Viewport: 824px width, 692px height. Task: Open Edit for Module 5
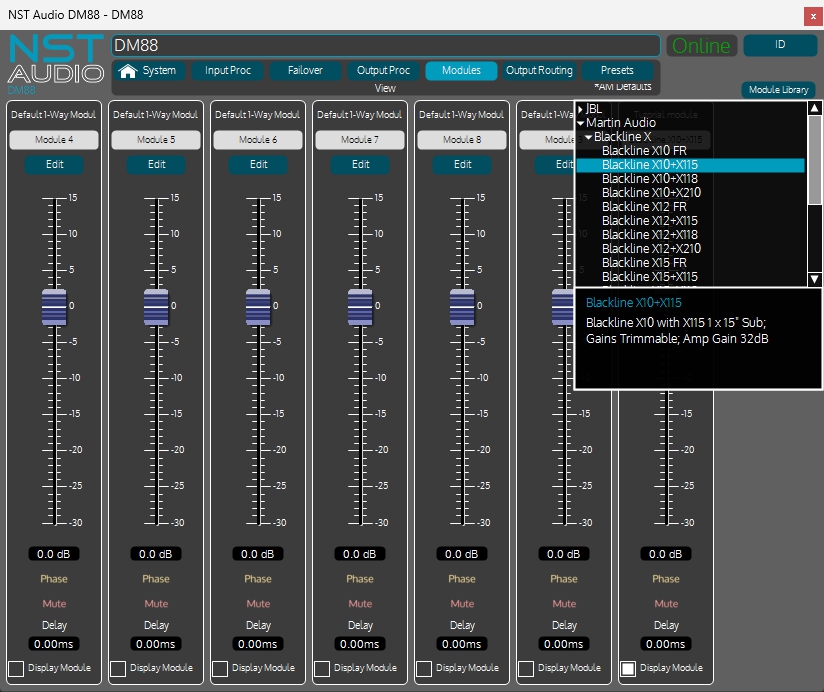(x=156, y=164)
